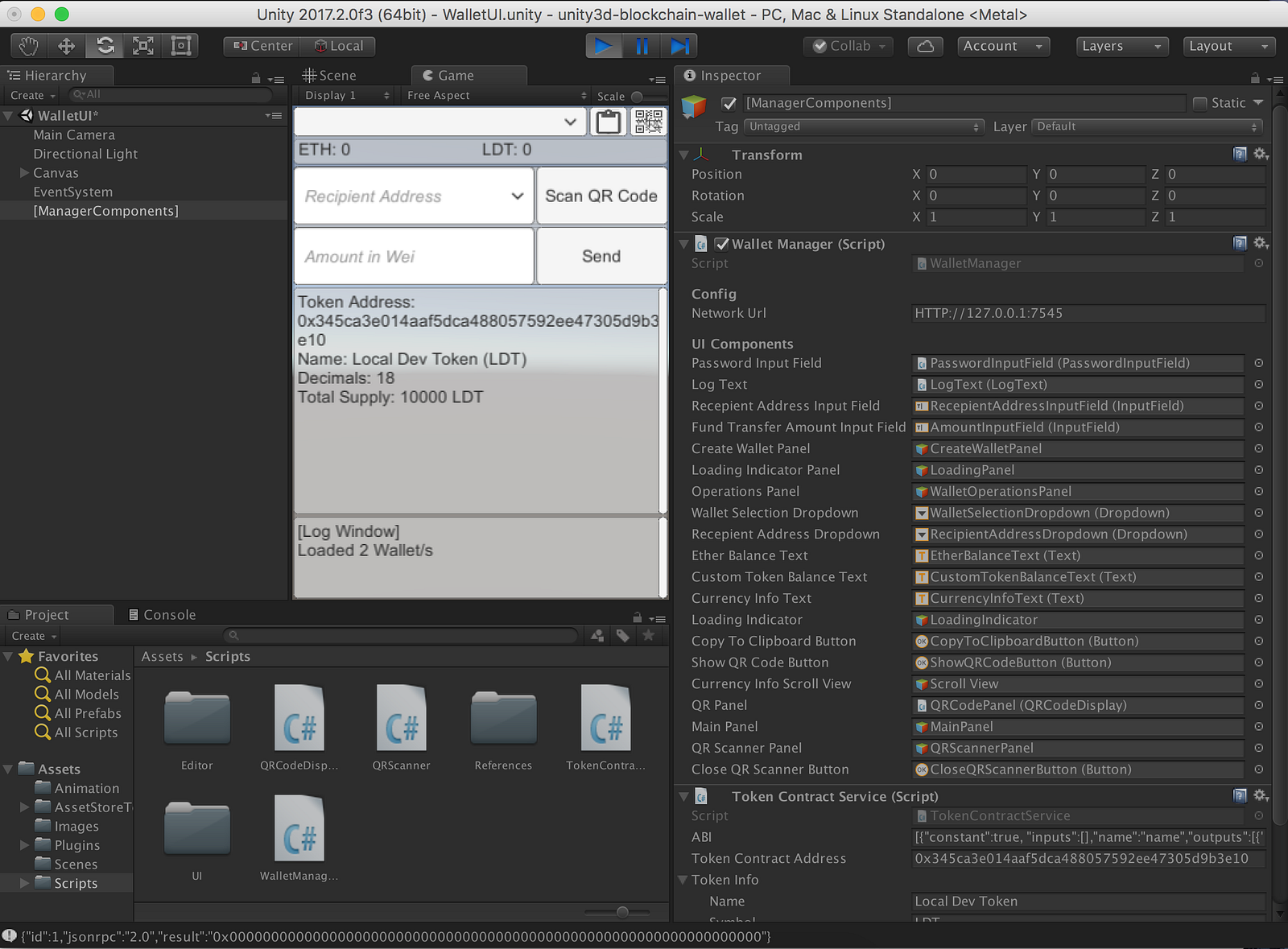Open the Project Create menu
The width and height of the screenshot is (1288, 949).
click(34, 636)
